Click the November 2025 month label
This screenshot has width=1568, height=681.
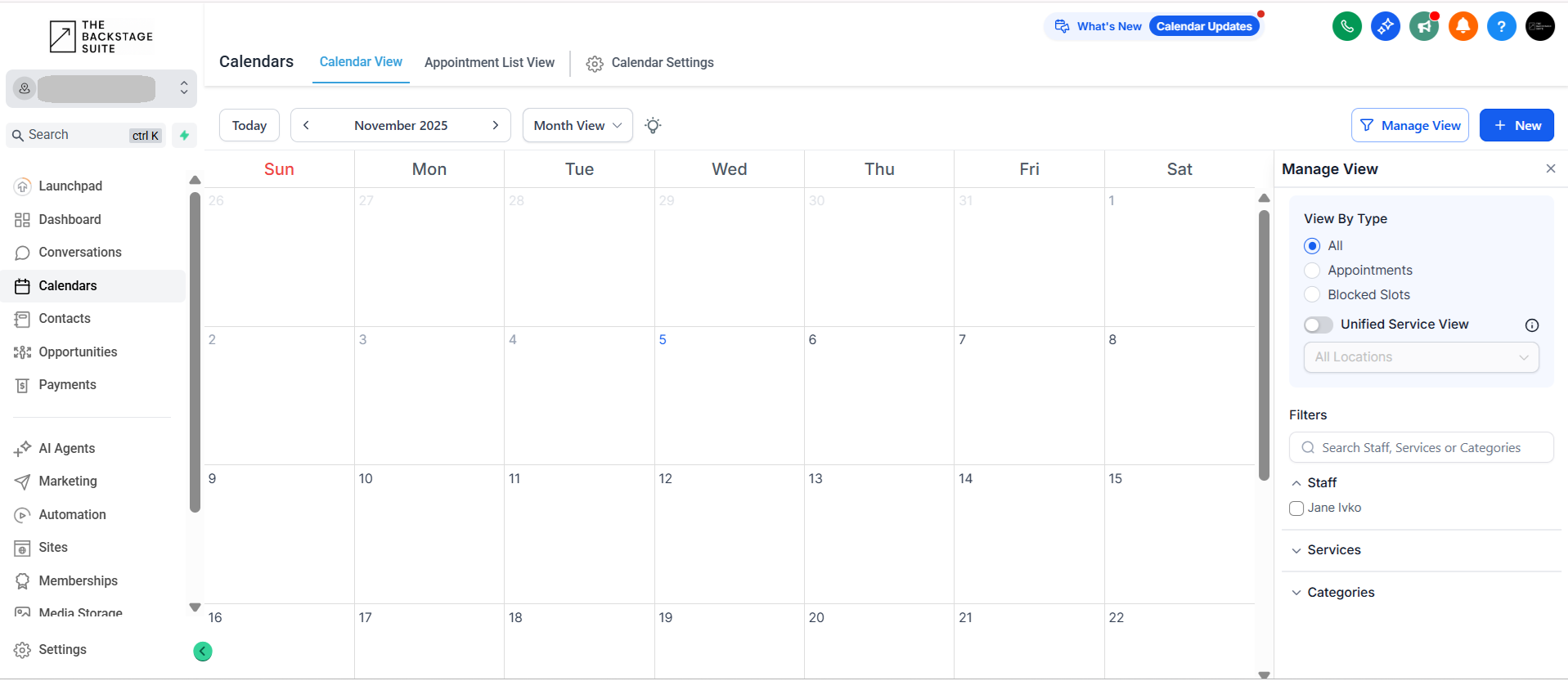pyautogui.click(x=401, y=125)
